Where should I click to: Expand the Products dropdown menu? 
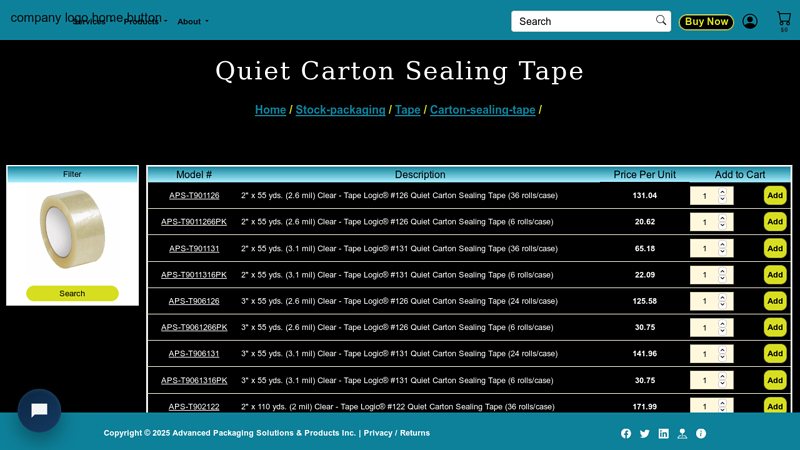tap(145, 21)
